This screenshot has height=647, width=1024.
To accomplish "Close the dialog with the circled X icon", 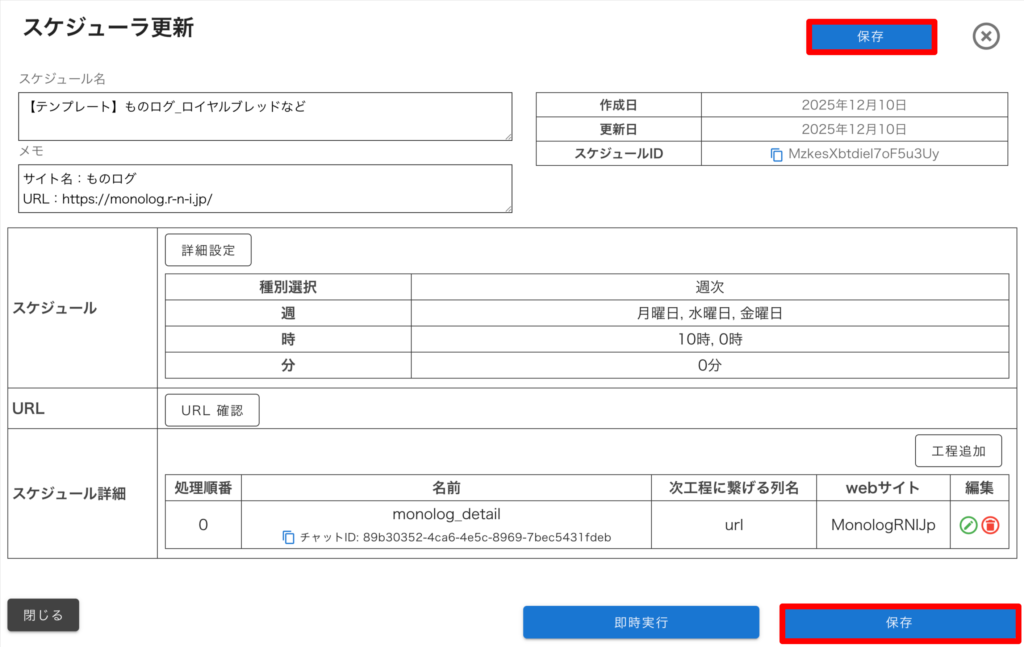I will pos(986,37).
